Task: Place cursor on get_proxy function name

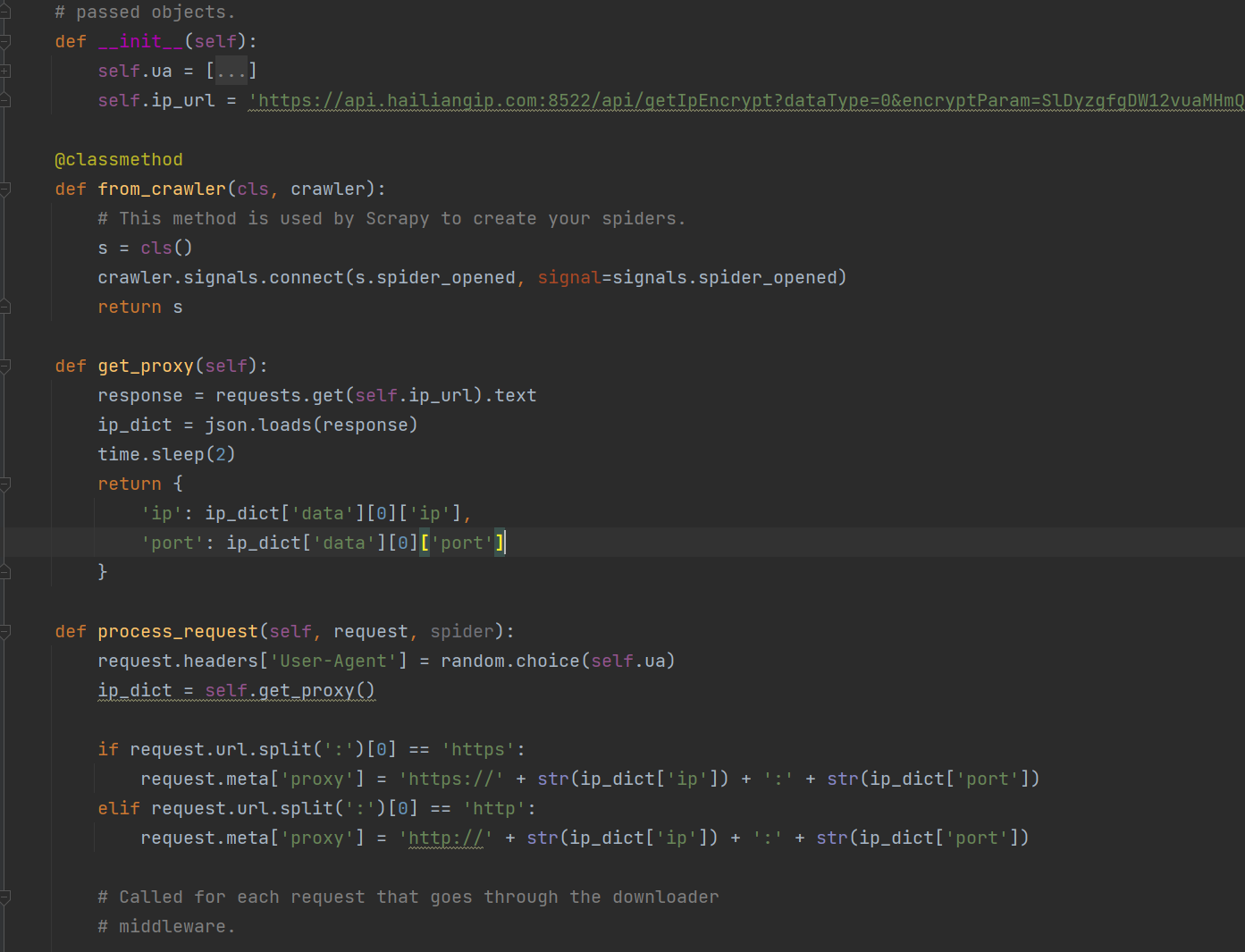Action: (146, 366)
